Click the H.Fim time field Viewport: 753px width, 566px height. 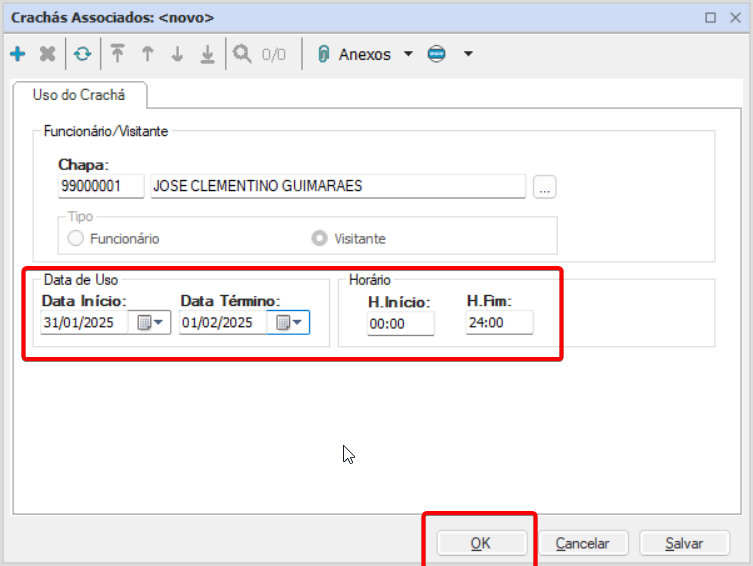point(499,322)
